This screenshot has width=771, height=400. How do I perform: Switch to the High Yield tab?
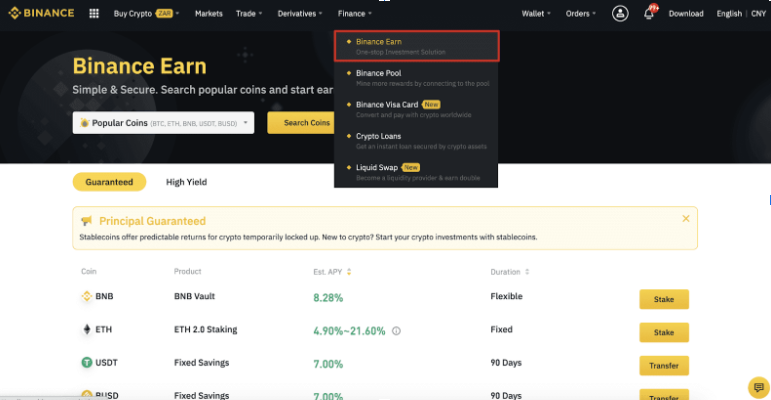186,182
